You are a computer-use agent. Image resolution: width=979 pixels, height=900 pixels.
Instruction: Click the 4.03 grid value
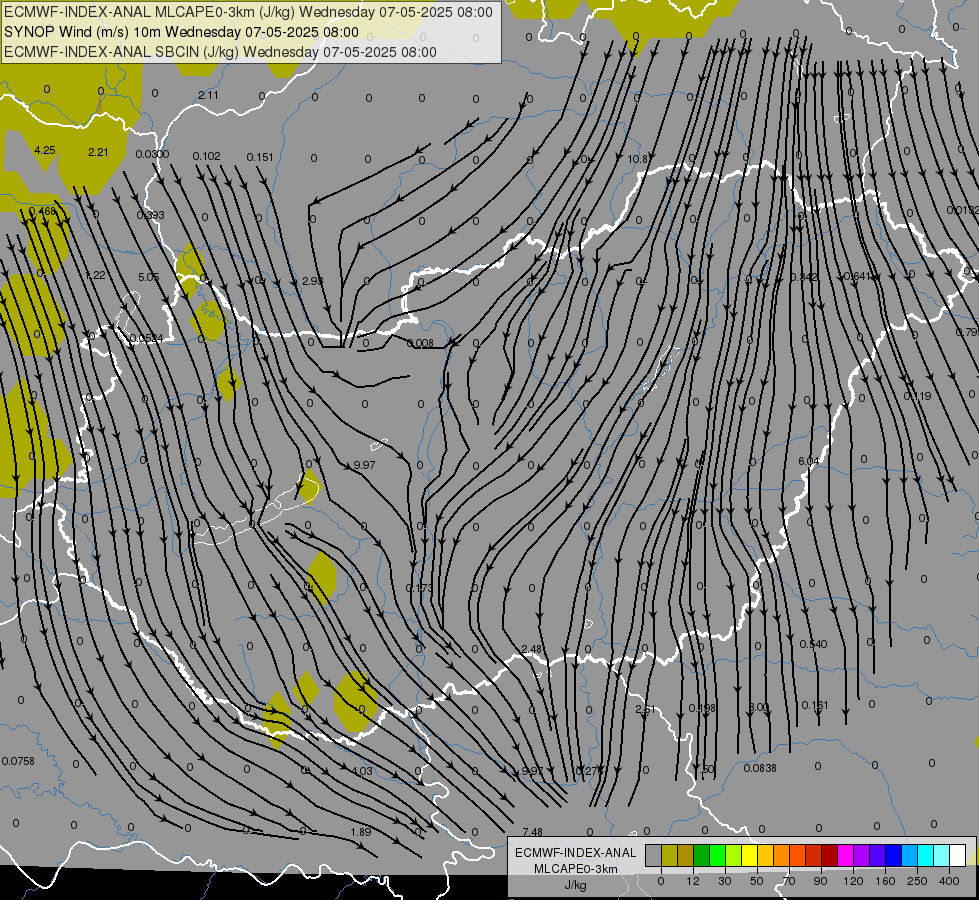click(362, 771)
